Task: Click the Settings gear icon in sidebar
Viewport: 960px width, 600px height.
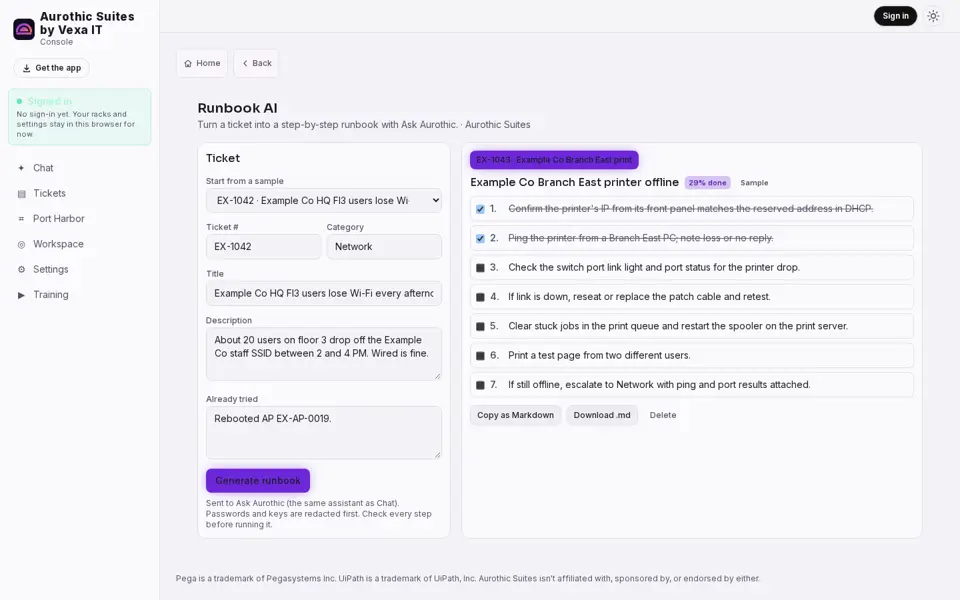Action: click(x=21, y=269)
